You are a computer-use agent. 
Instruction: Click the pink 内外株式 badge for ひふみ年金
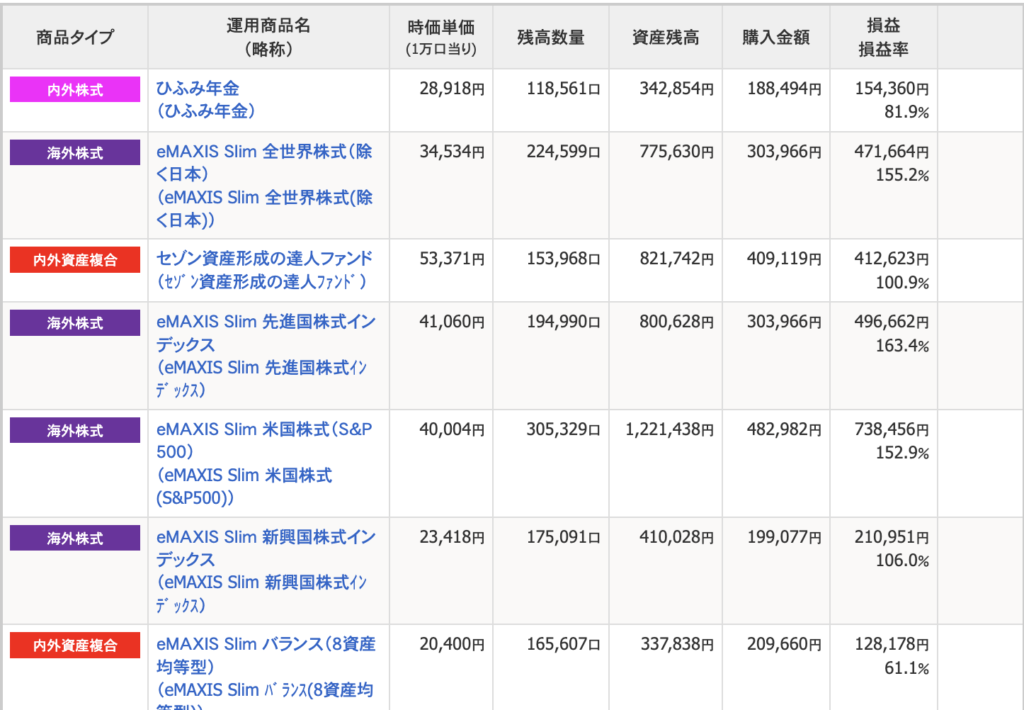click(75, 90)
